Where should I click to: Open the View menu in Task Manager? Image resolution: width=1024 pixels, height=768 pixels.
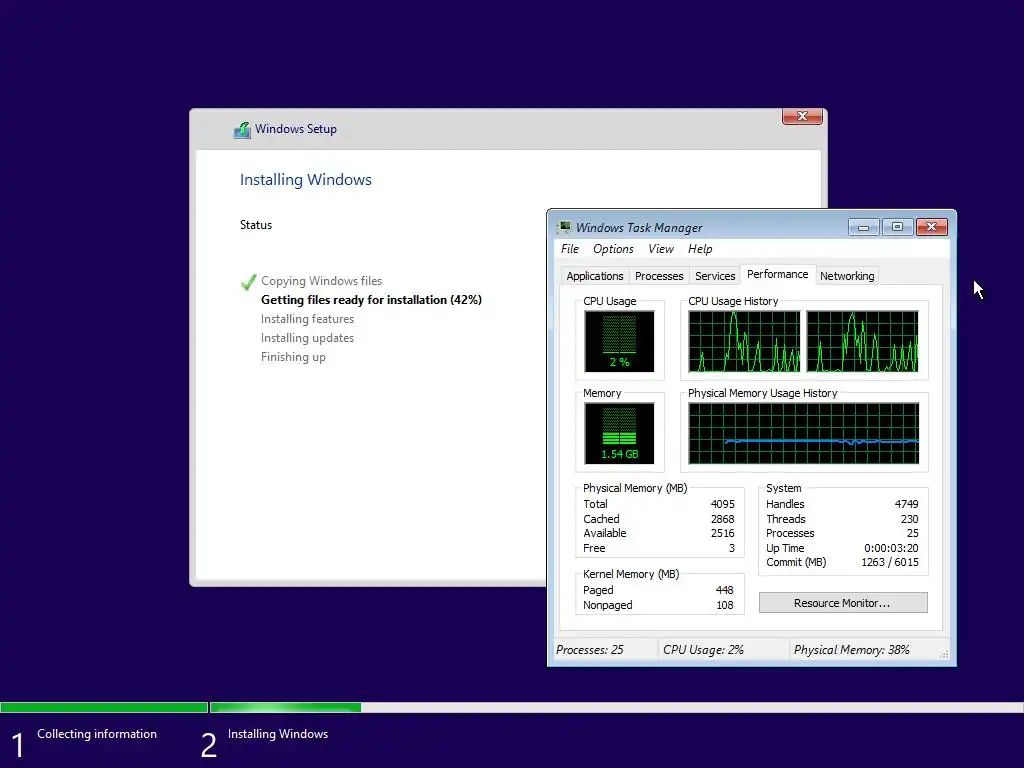[x=661, y=249]
